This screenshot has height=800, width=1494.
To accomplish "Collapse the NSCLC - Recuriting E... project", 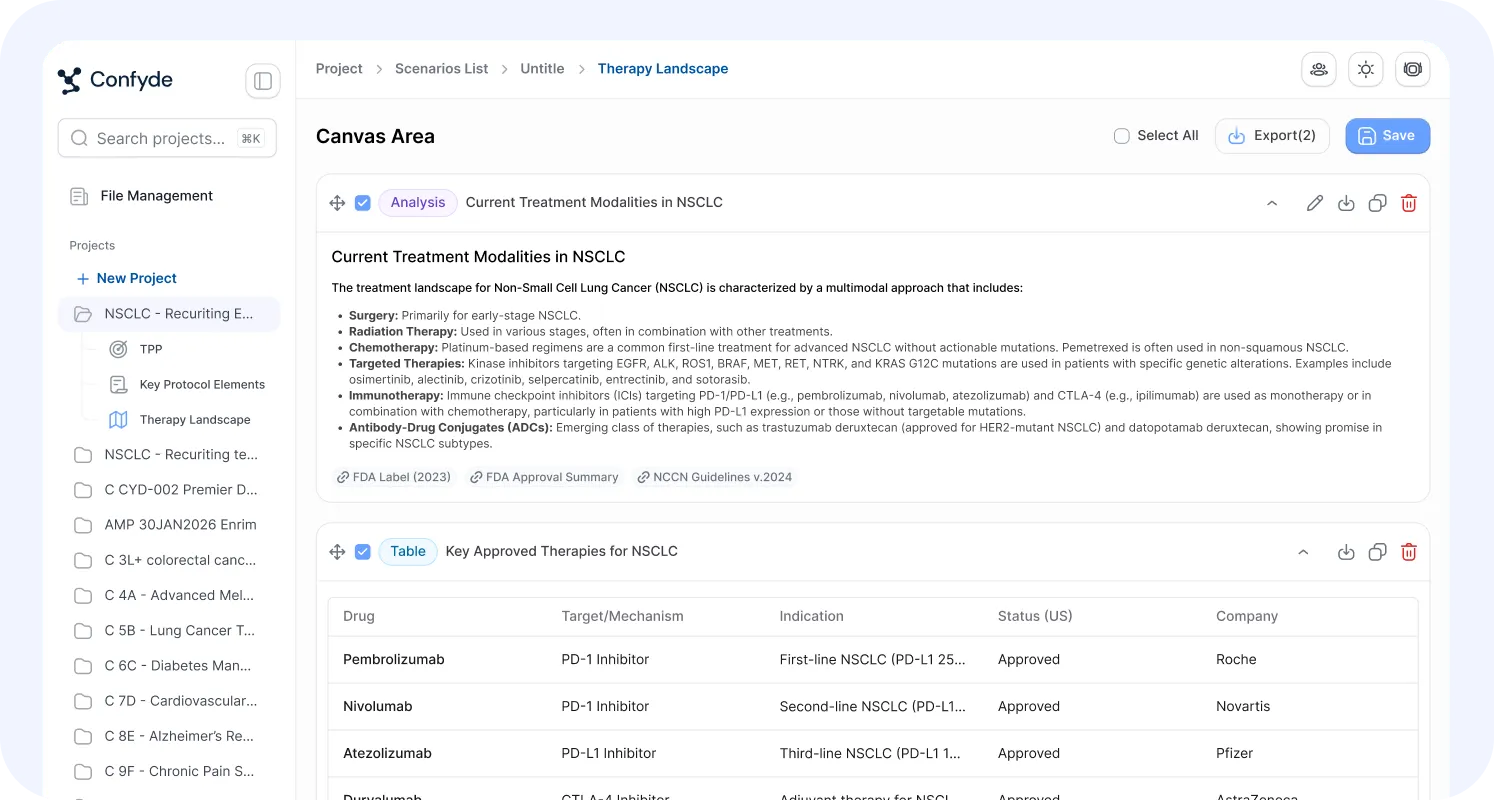I will pos(169,314).
